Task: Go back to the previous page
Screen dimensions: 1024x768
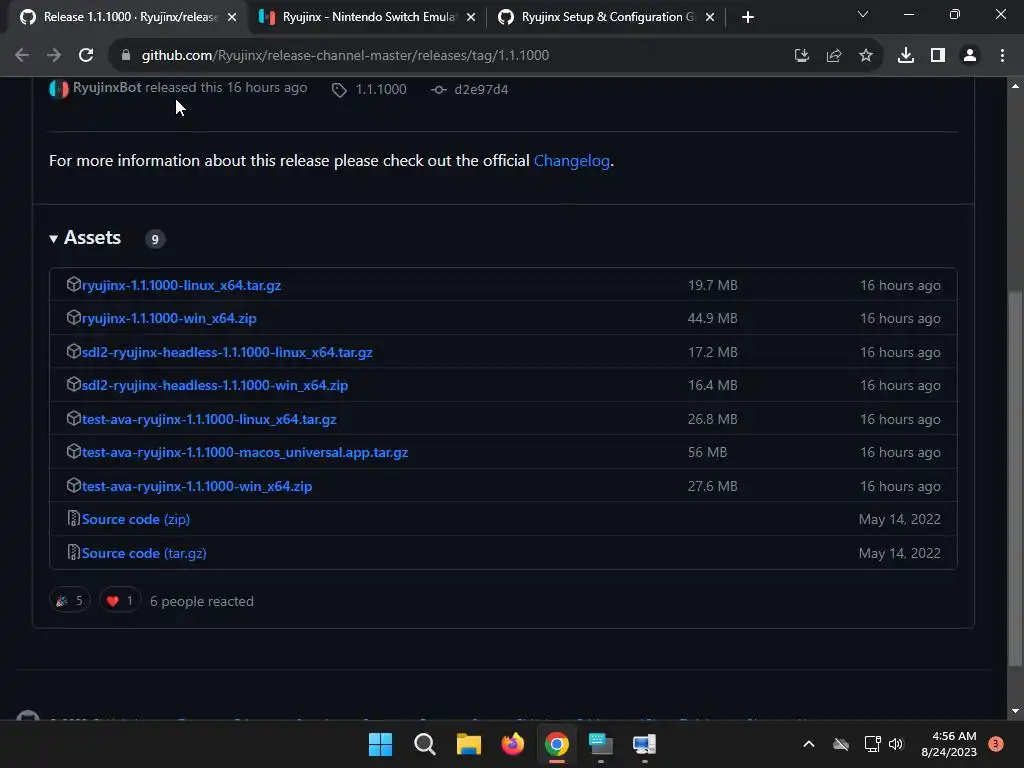Action: pyautogui.click(x=22, y=56)
